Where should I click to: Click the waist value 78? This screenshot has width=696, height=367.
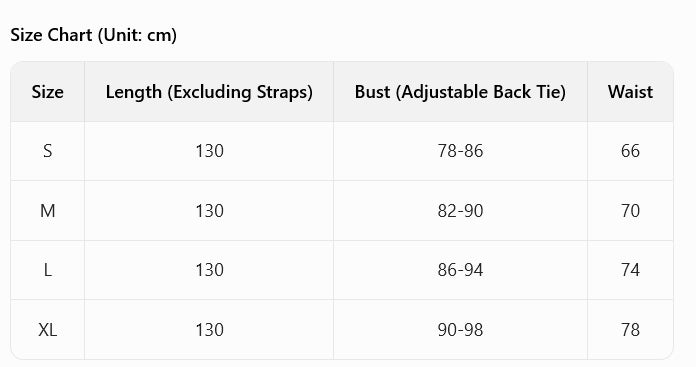tap(630, 330)
